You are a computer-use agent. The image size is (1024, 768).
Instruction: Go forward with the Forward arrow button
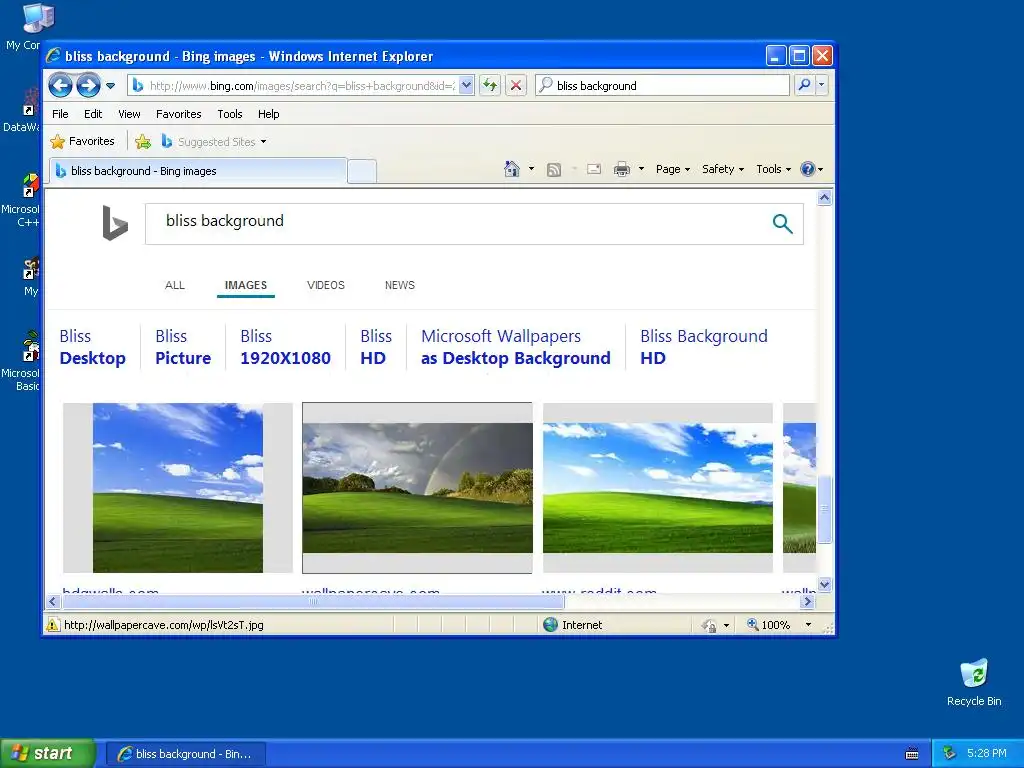[x=88, y=85]
